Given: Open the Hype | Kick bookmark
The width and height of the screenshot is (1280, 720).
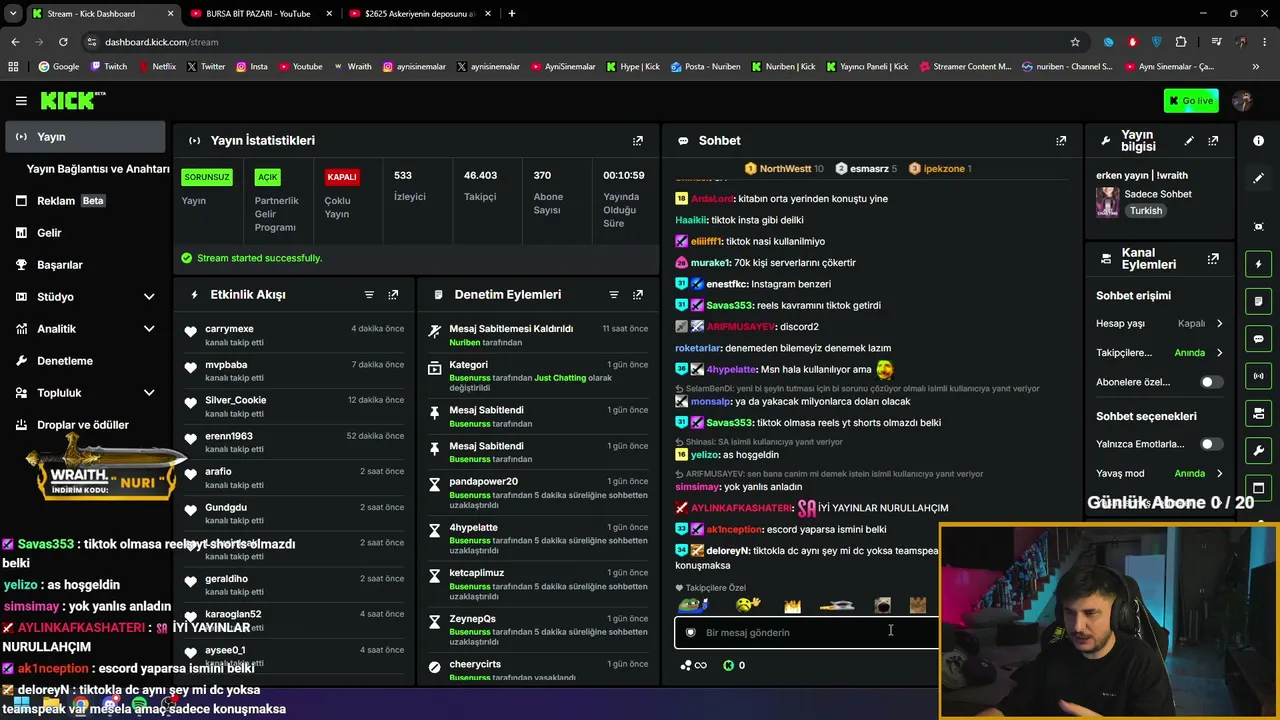Looking at the screenshot, I should click(632, 67).
